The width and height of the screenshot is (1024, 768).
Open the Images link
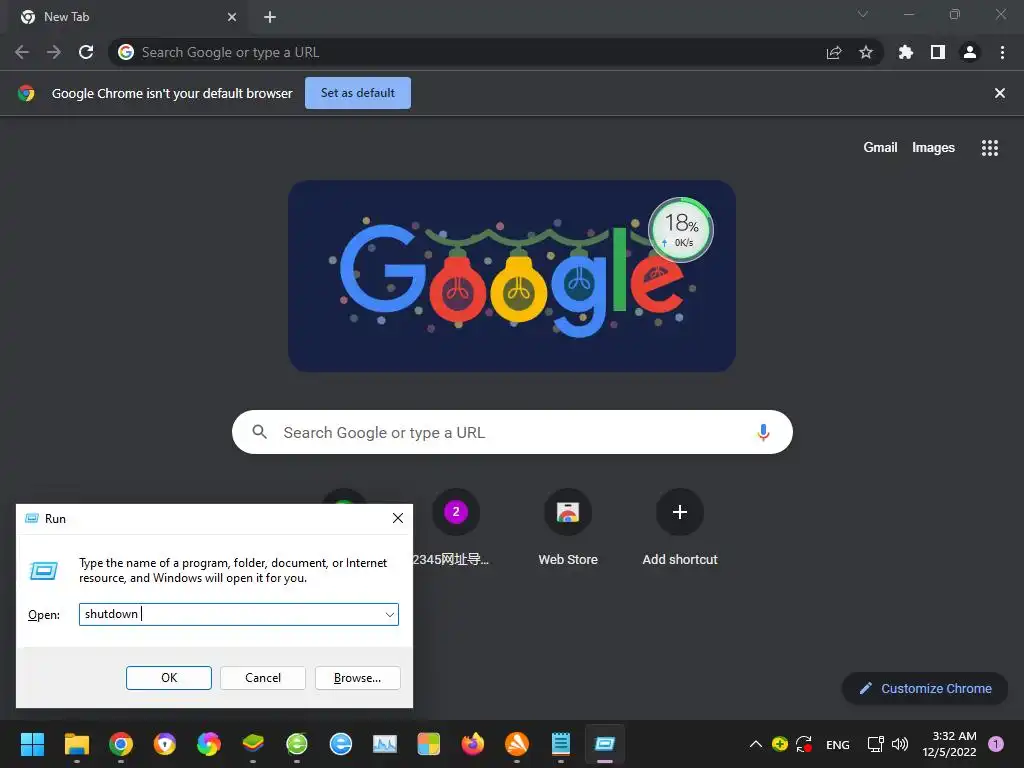coord(933,148)
